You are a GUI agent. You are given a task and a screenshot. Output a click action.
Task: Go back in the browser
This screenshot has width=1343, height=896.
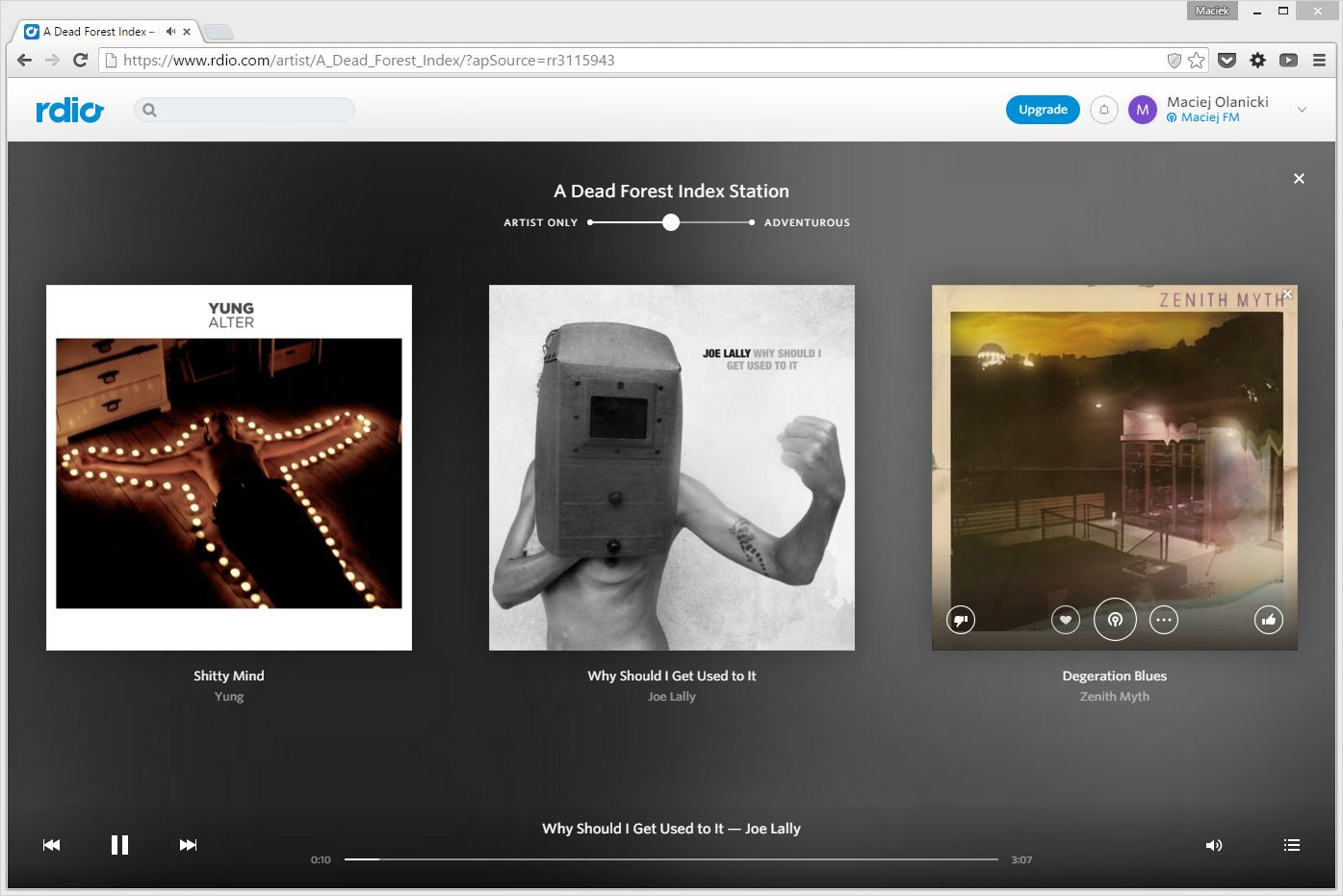point(25,60)
